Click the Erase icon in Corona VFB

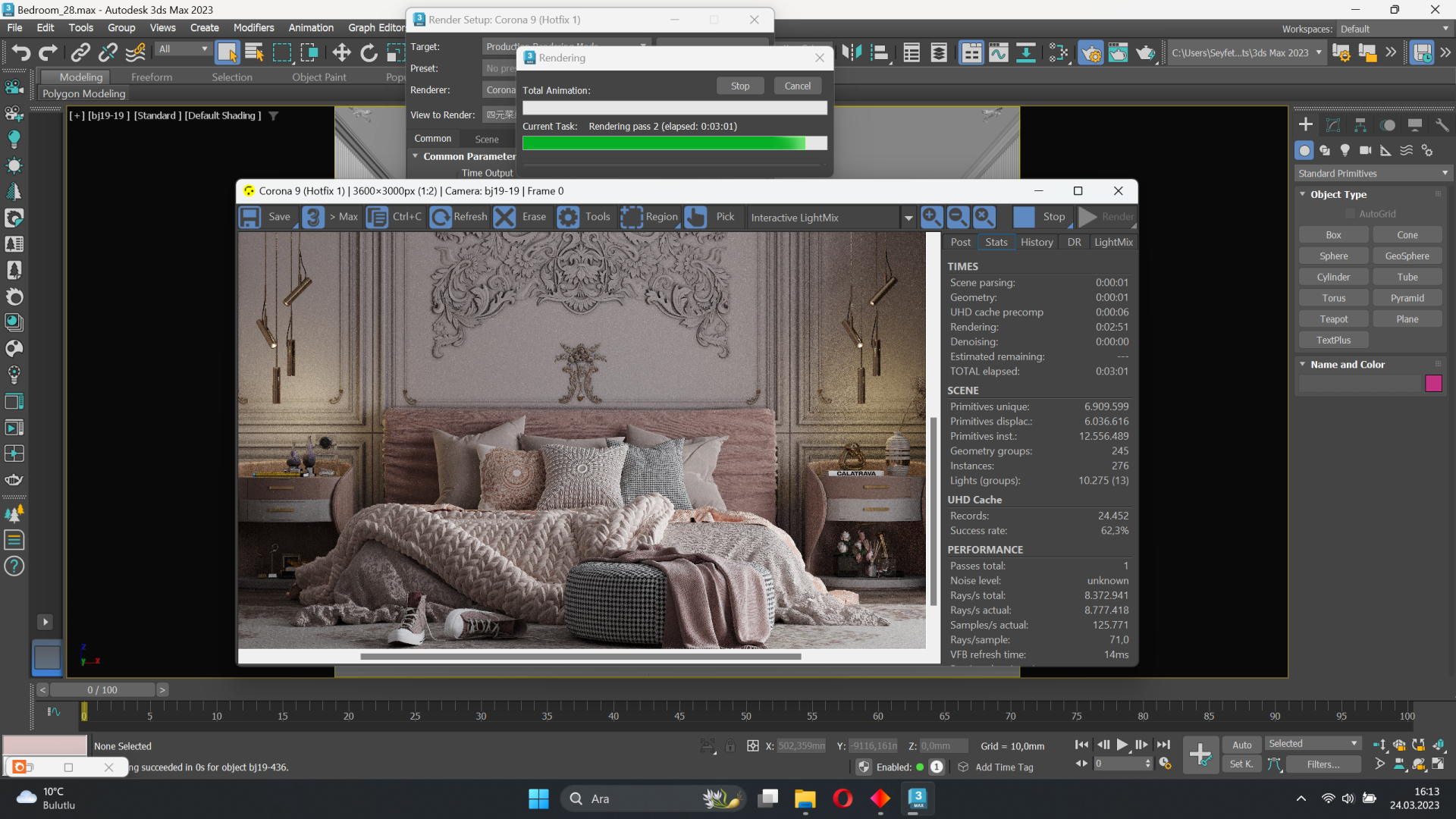(504, 217)
